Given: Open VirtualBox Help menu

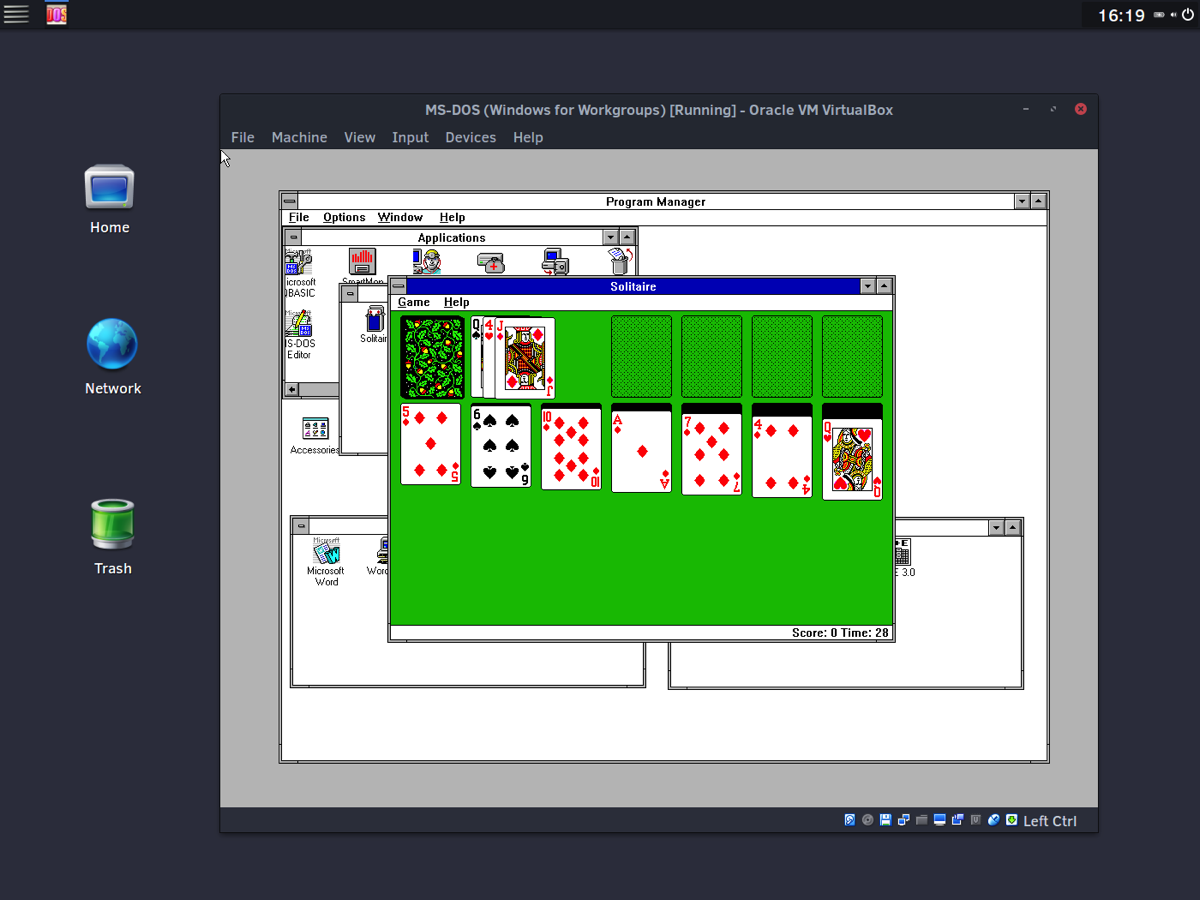Looking at the screenshot, I should pyautogui.click(x=528, y=137).
